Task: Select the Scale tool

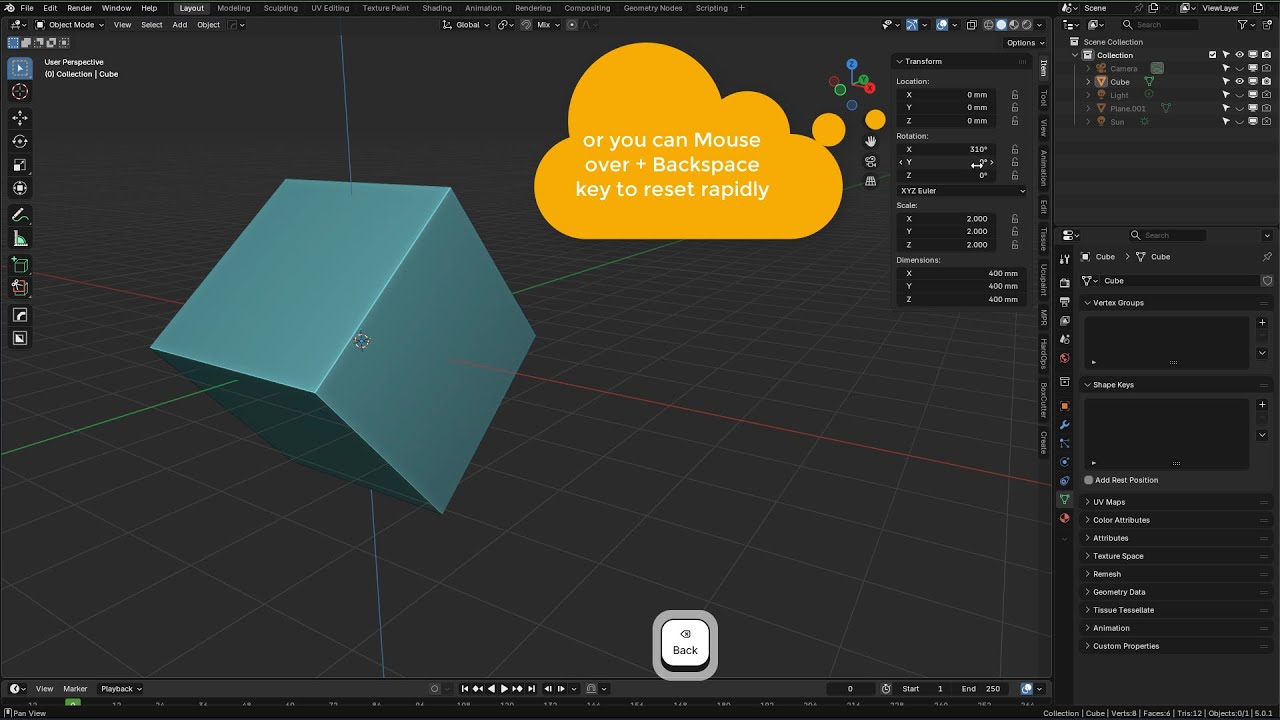Action: [20, 165]
